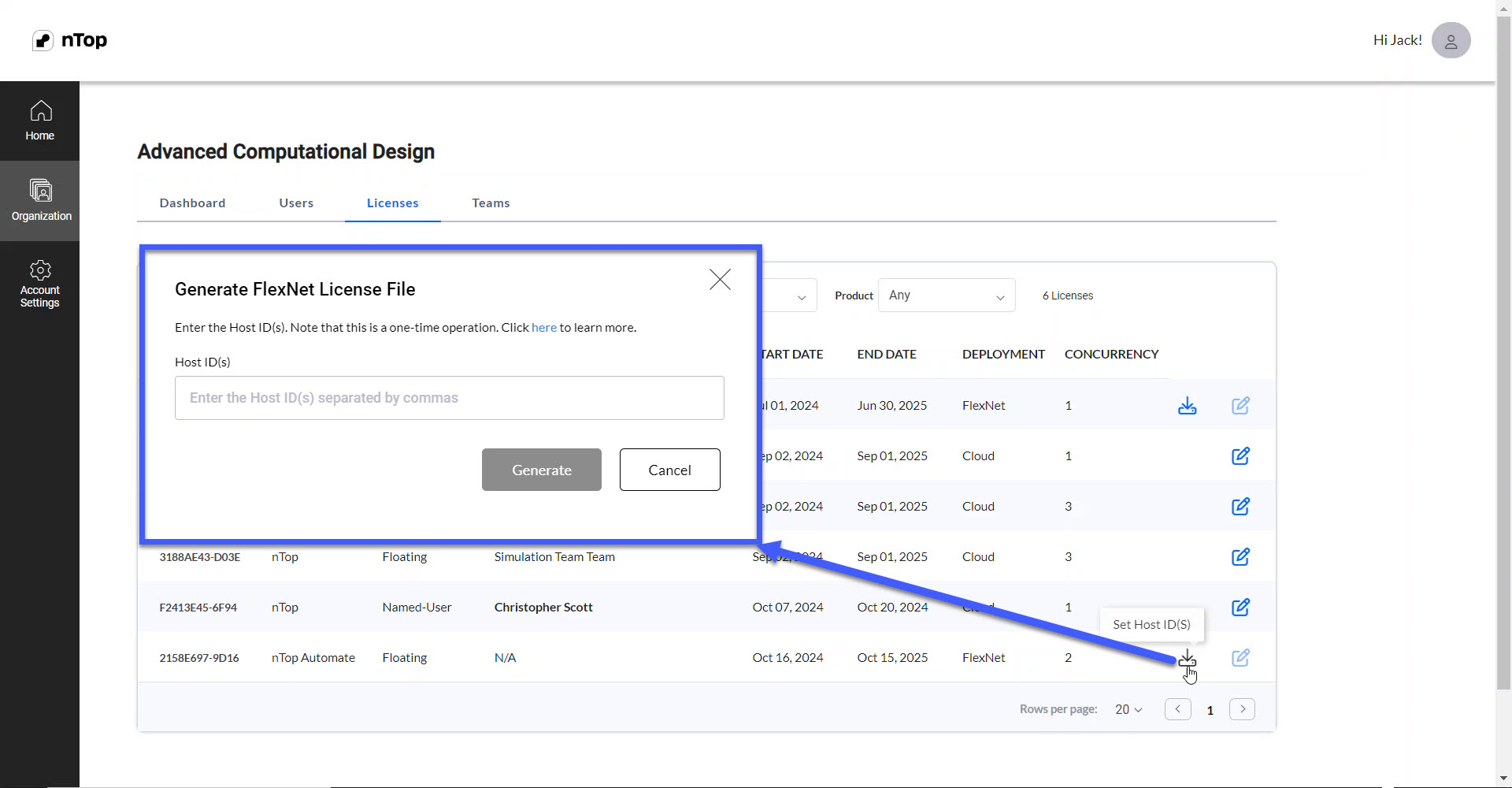Select the Licenses tab
This screenshot has width=1512, height=788.
392,203
